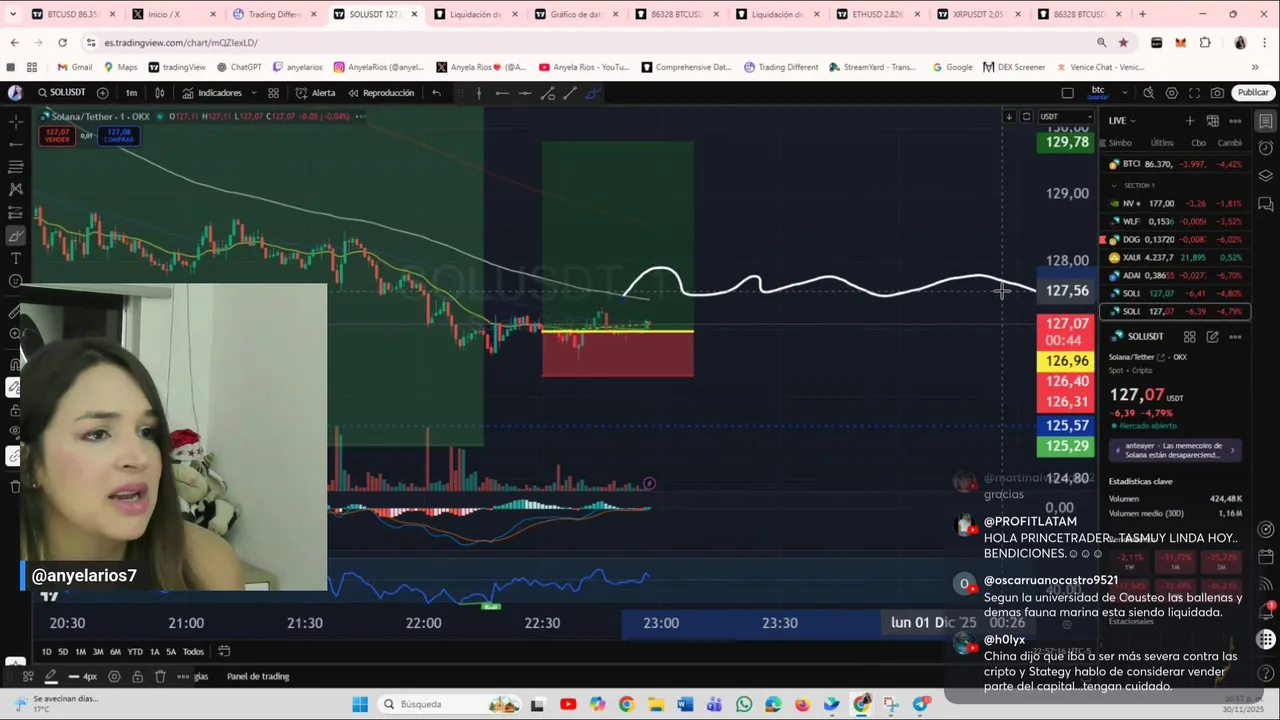The image size is (1280, 720).
Task: Open the Chats icon in right sidebar
Action: [1266, 204]
